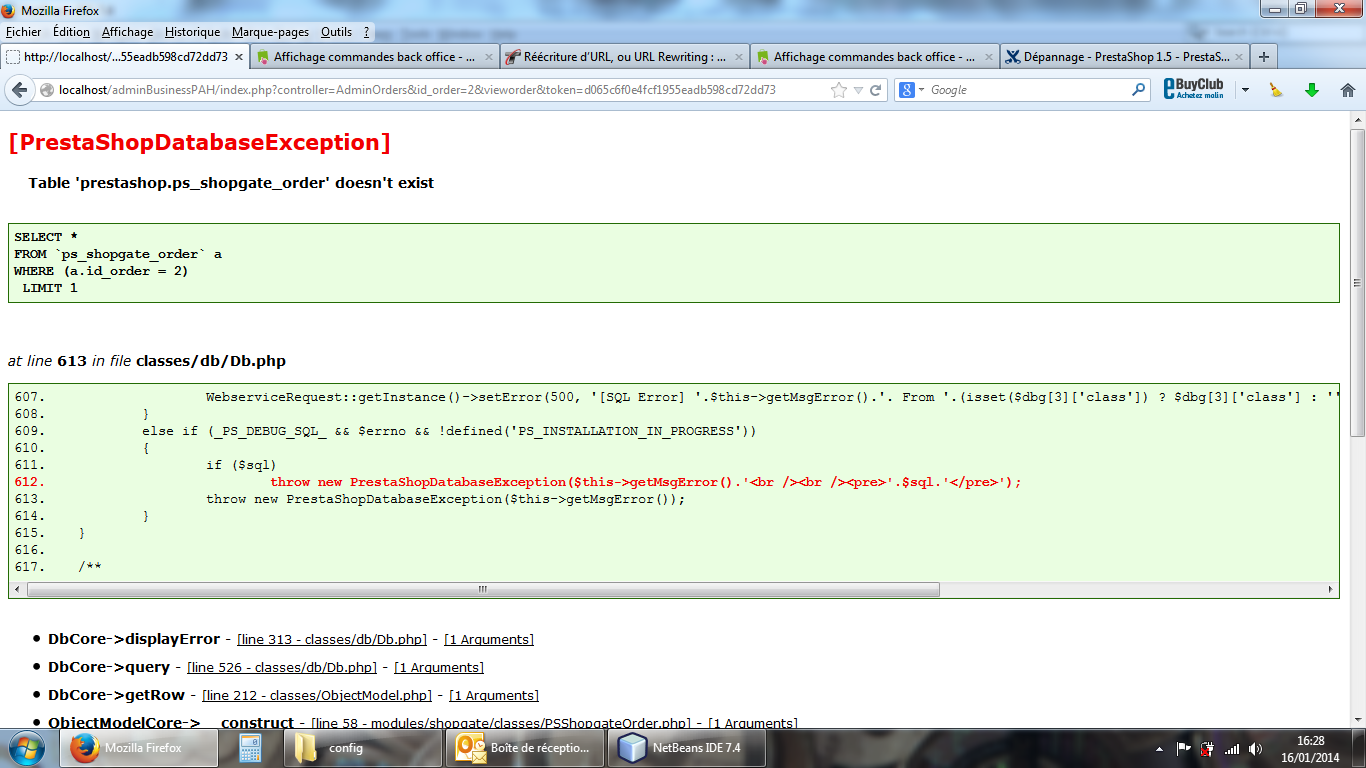Viewport: 1366px width, 768px height.
Task: Open Downloads with the green arrow icon
Action: point(1312,90)
